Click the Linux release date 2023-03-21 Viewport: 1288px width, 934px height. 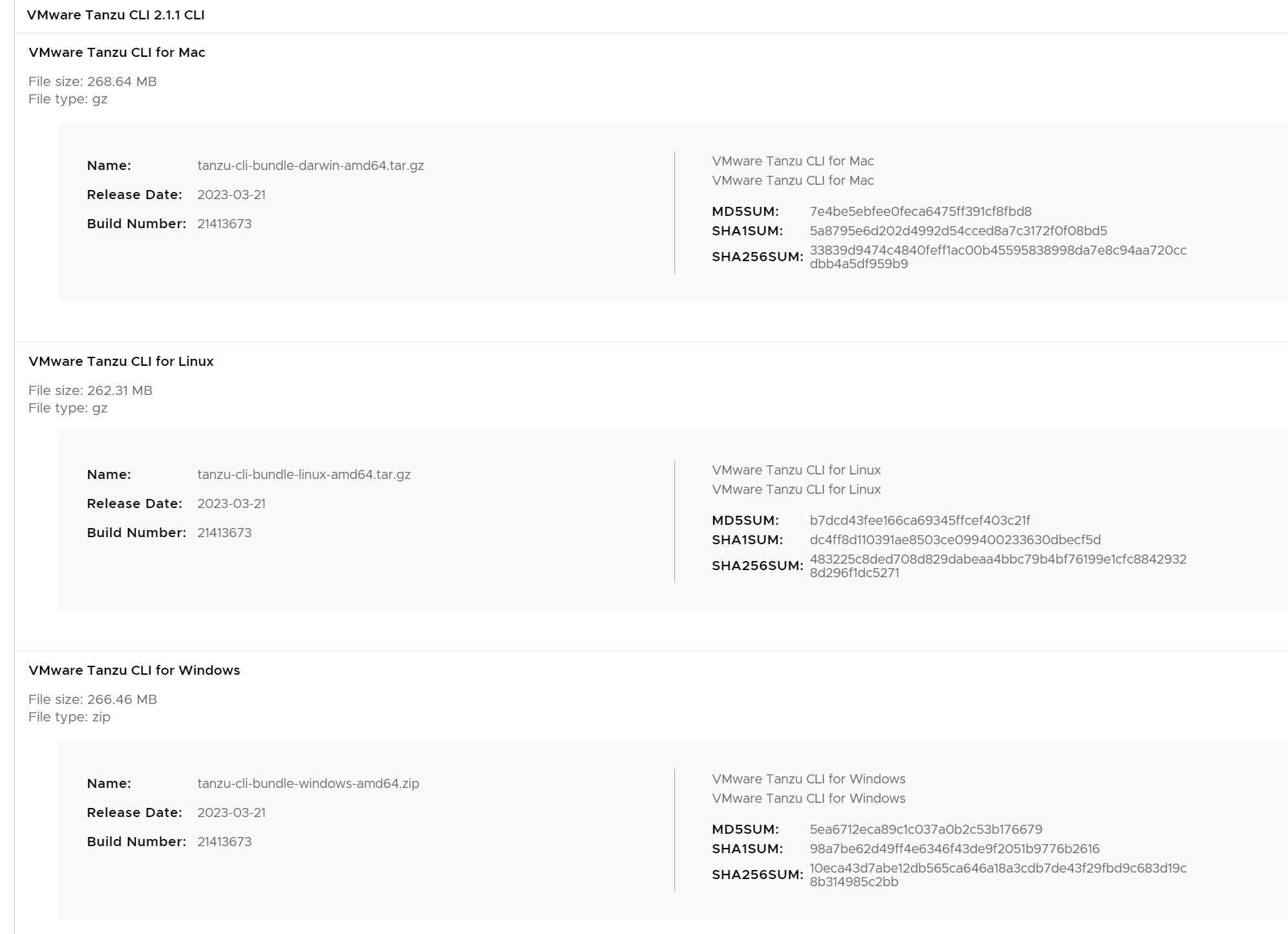tap(231, 504)
